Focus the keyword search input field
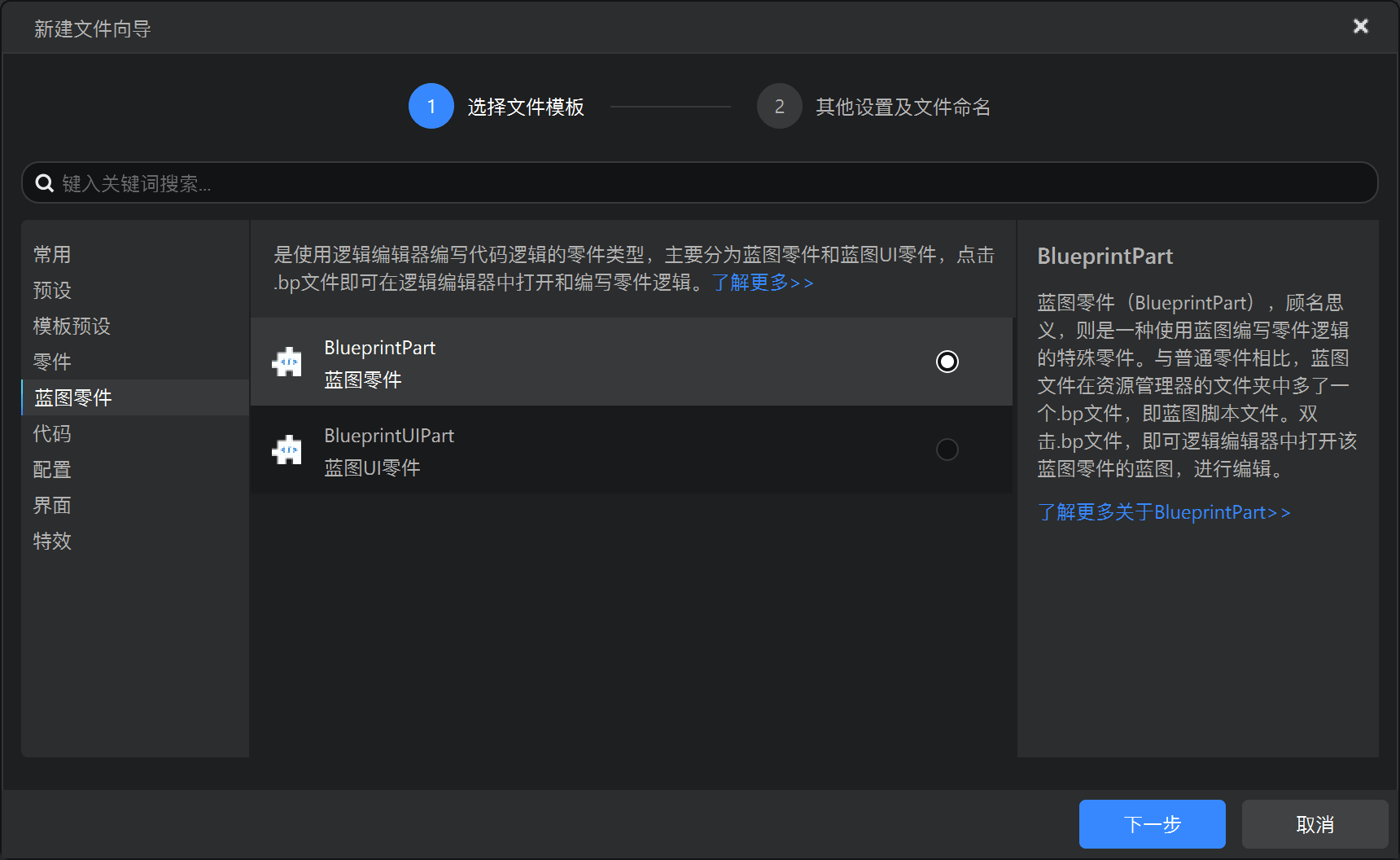Viewport: 1400px width, 860px height. click(700, 183)
